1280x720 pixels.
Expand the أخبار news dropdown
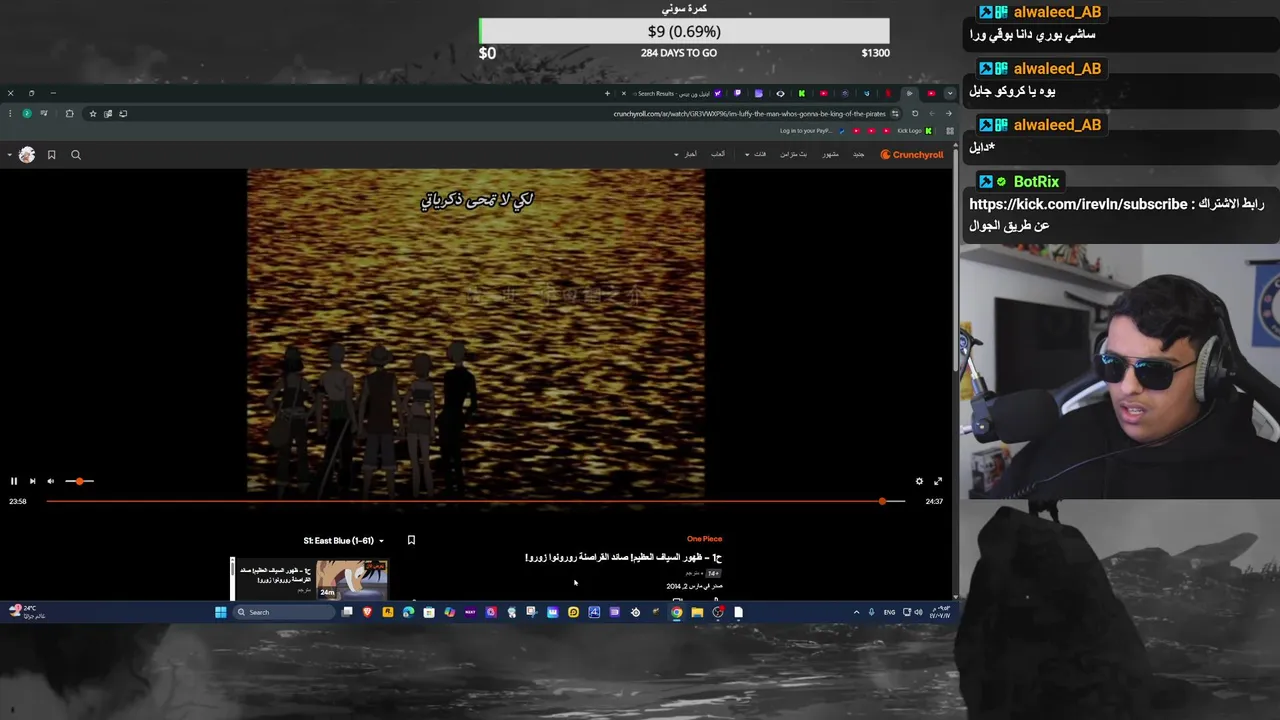[686, 154]
